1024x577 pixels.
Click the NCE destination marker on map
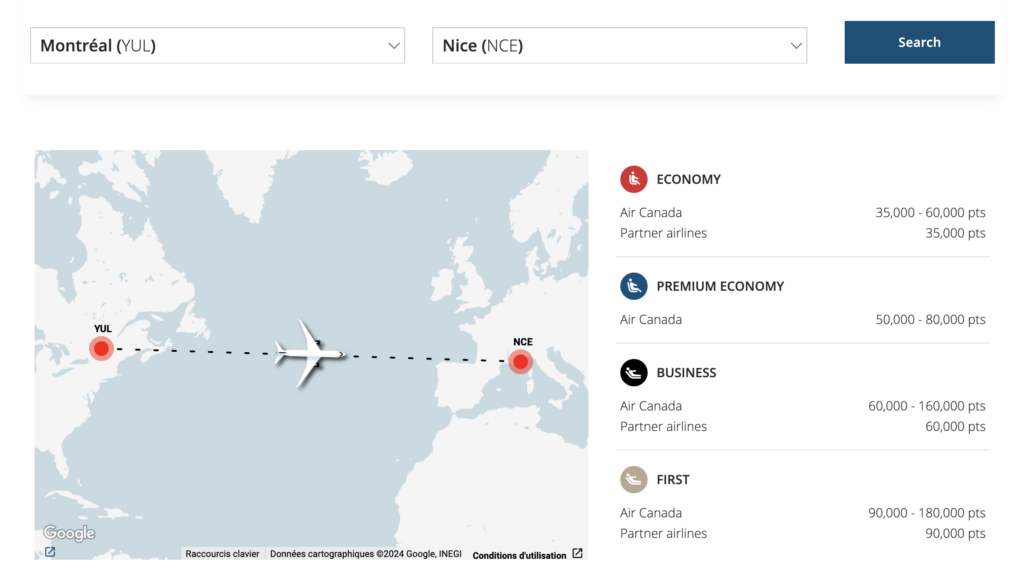pos(520,361)
